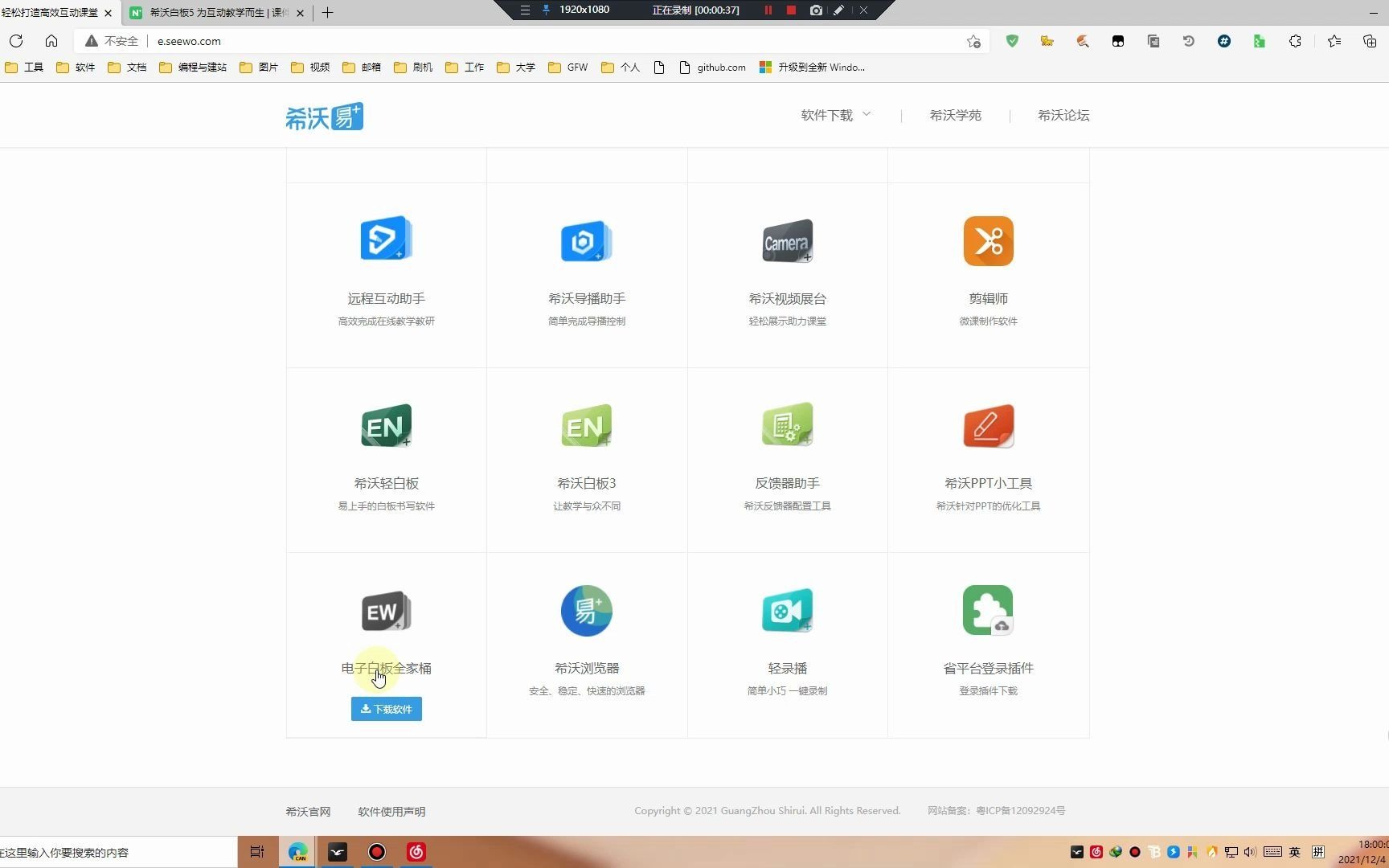
Task: Click the 希沃视频展台 Camera icon
Action: click(x=787, y=240)
